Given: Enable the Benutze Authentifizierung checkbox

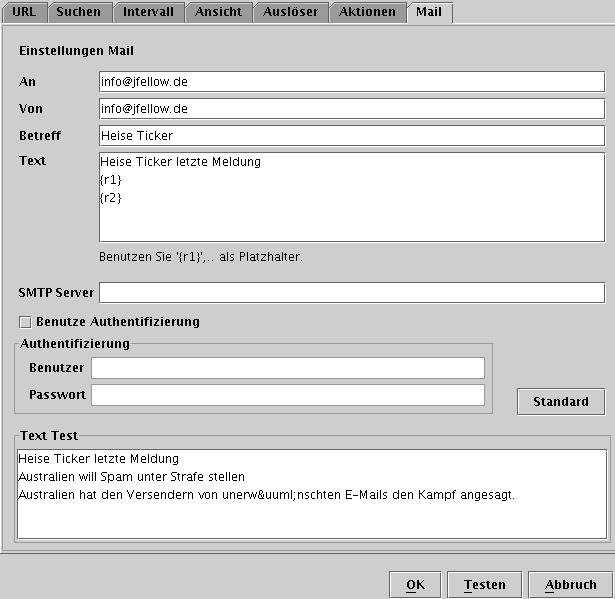Looking at the screenshot, I should point(25,322).
